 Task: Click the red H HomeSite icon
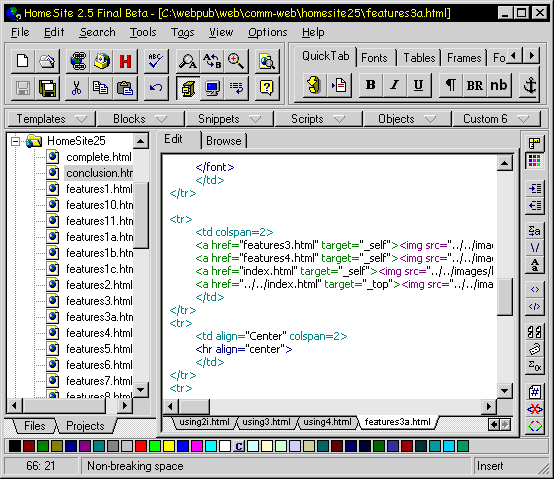[125, 61]
